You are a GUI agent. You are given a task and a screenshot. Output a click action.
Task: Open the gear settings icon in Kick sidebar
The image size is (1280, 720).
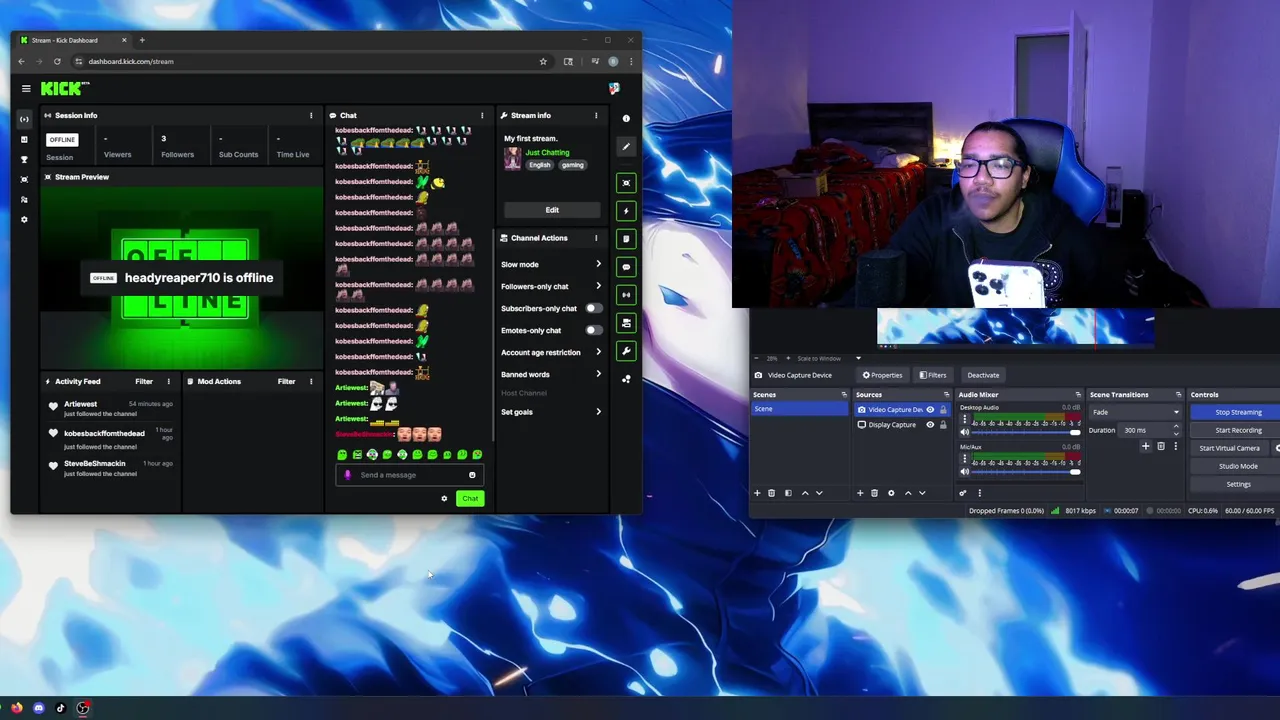[24, 219]
